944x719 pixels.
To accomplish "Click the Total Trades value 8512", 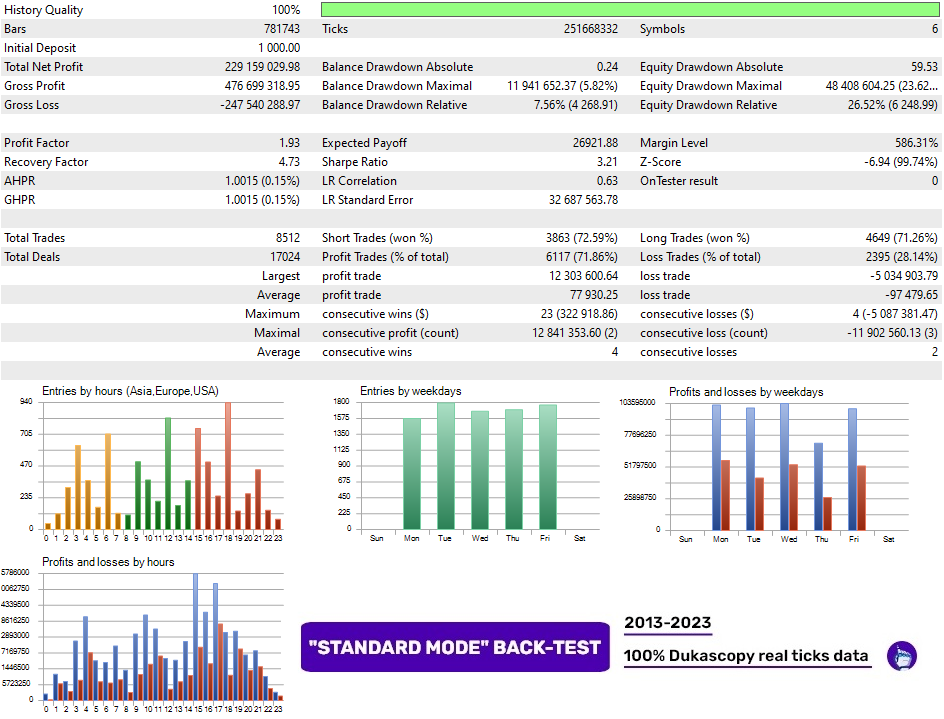I will click(x=285, y=238).
